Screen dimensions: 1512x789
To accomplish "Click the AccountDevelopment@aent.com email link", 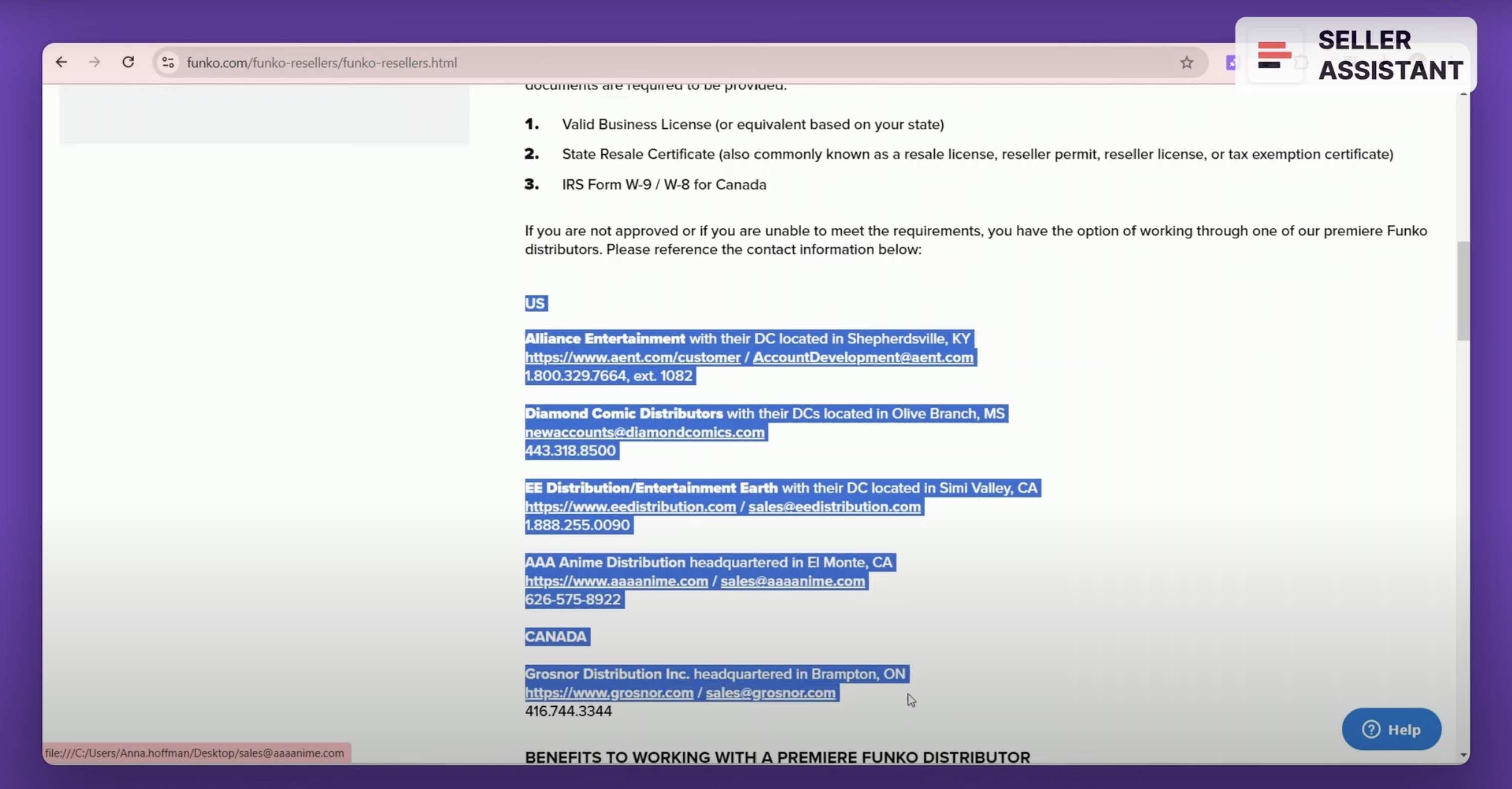I will point(863,357).
